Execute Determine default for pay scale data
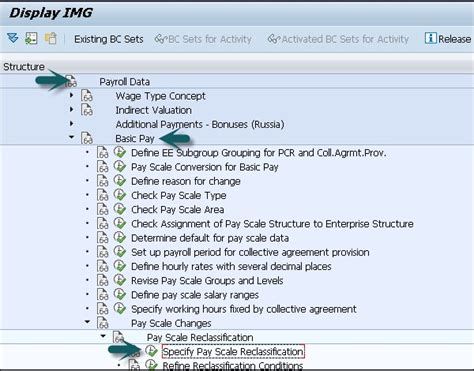 click(x=120, y=238)
